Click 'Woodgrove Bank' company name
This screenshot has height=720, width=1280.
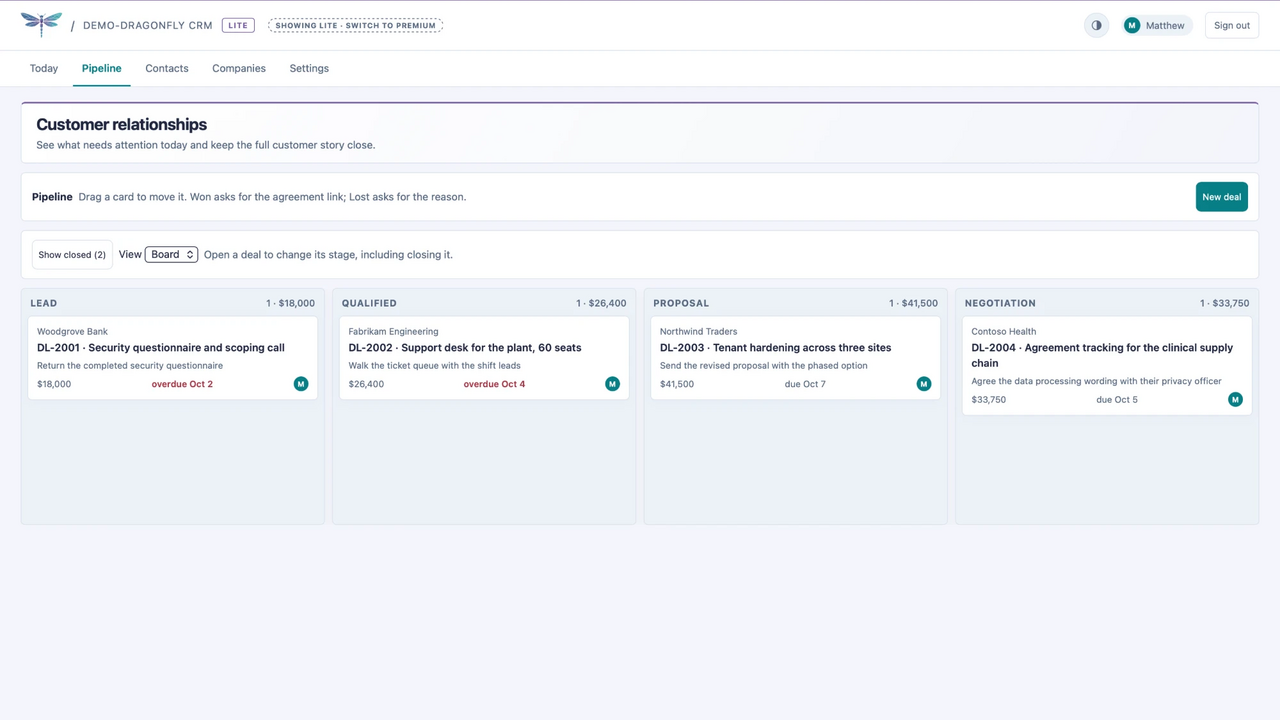click(x=72, y=332)
